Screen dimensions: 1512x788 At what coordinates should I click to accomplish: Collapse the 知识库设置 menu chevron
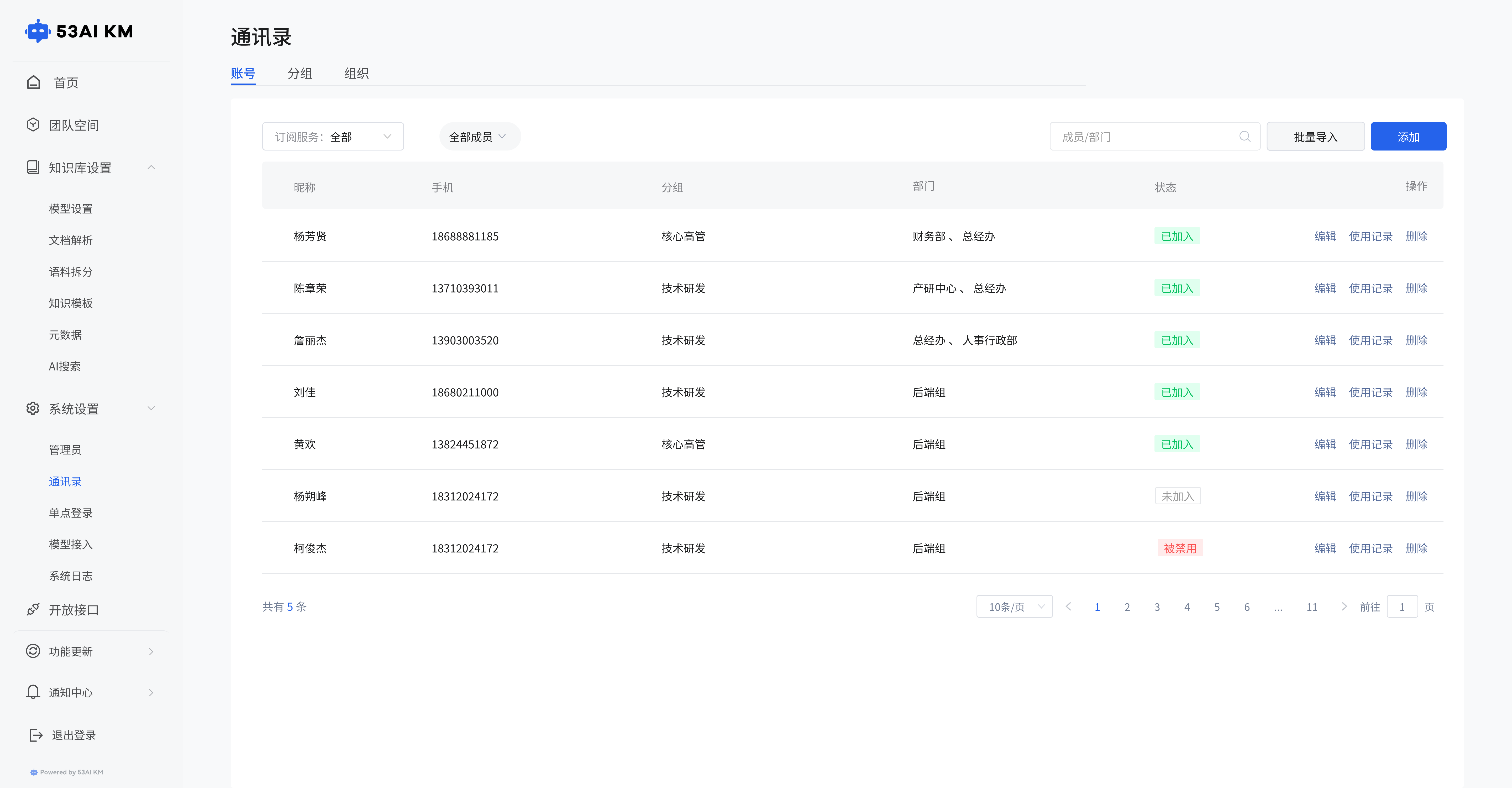(151, 167)
